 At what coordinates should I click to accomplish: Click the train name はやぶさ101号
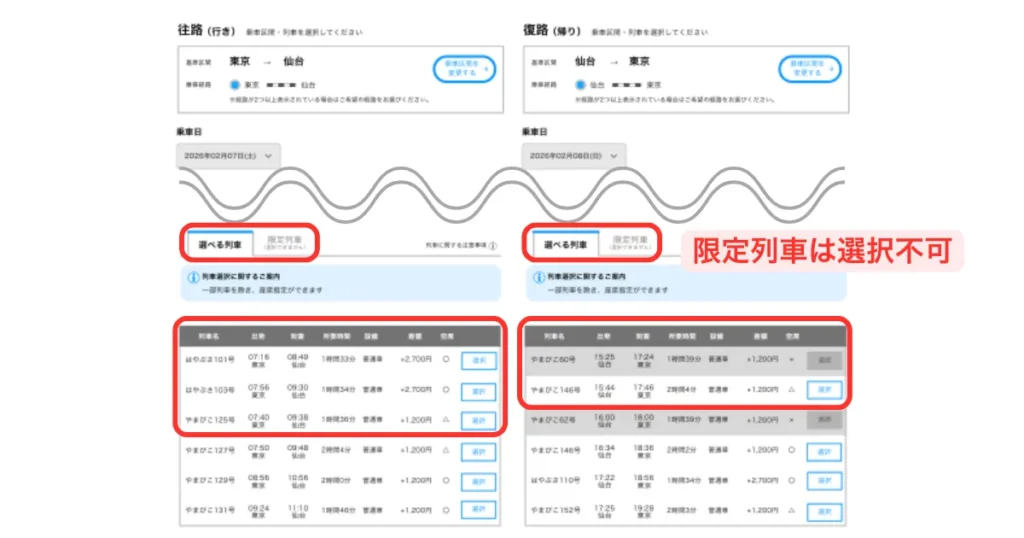click(x=210, y=360)
